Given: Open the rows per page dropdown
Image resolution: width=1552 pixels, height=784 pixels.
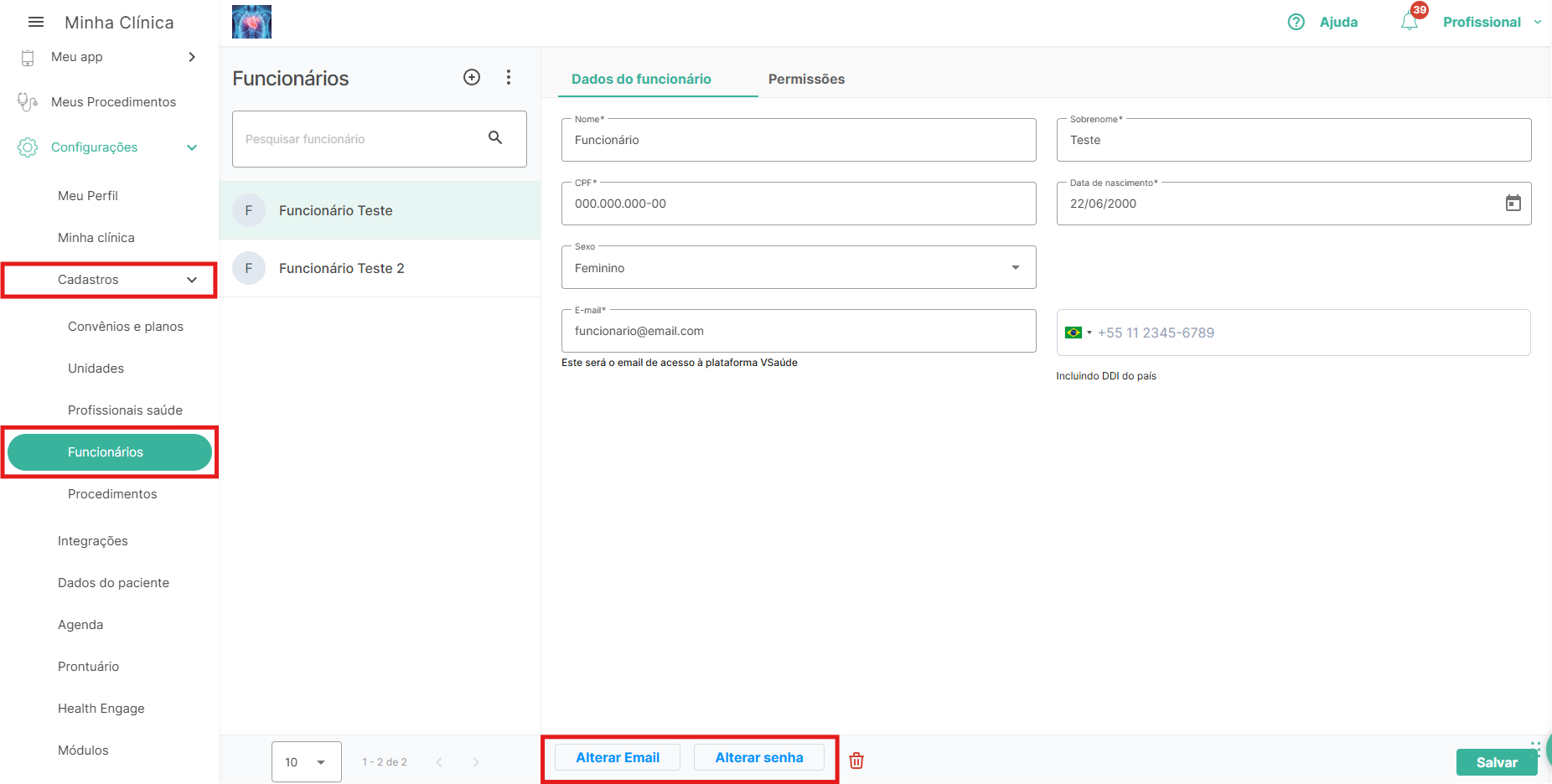Looking at the screenshot, I should 307,762.
